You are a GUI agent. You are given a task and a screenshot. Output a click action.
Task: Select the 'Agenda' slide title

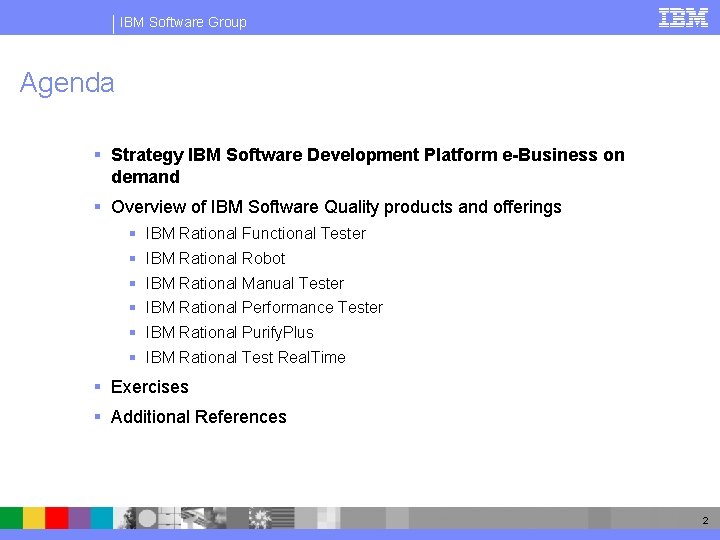click(67, 83)
